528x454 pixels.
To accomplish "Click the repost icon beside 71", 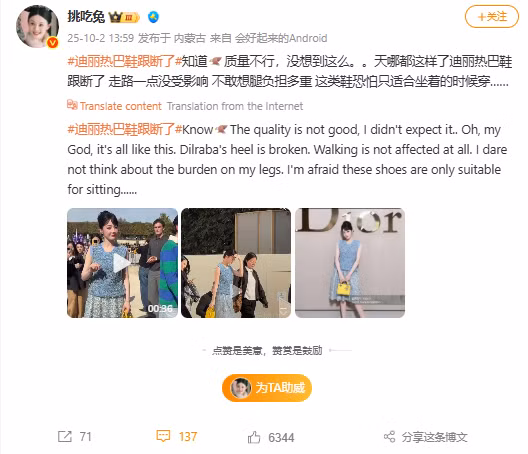I will click(x=65, y=436).
